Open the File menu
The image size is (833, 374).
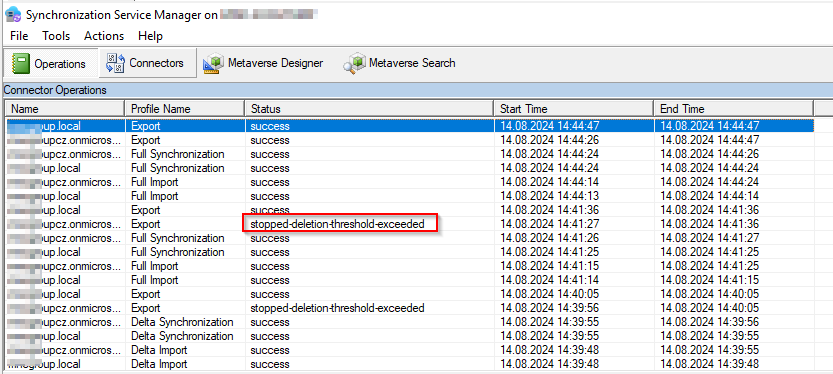coord(19,36)
